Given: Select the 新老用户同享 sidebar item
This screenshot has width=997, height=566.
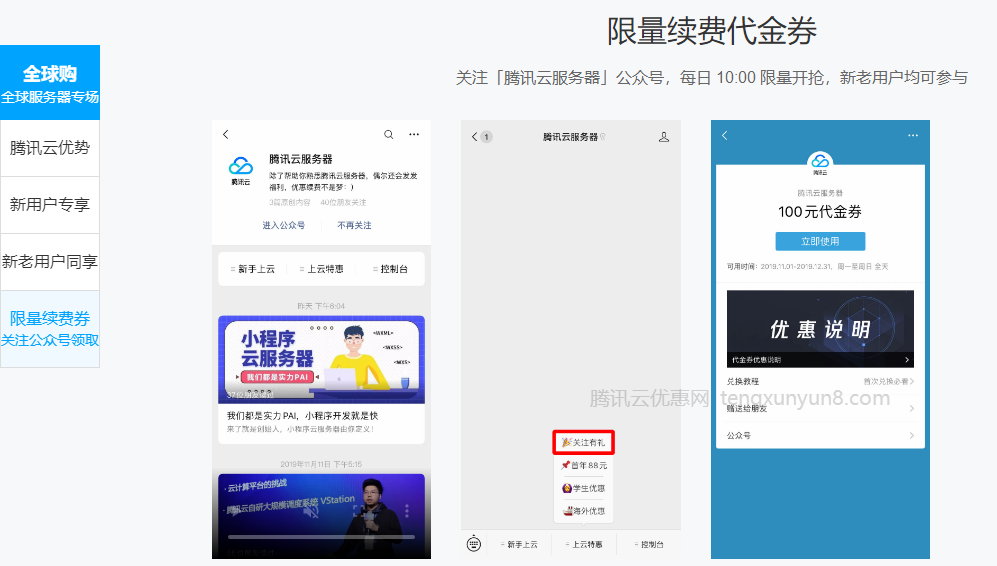Looking at the screenshot, I should [x=50, y=262].
